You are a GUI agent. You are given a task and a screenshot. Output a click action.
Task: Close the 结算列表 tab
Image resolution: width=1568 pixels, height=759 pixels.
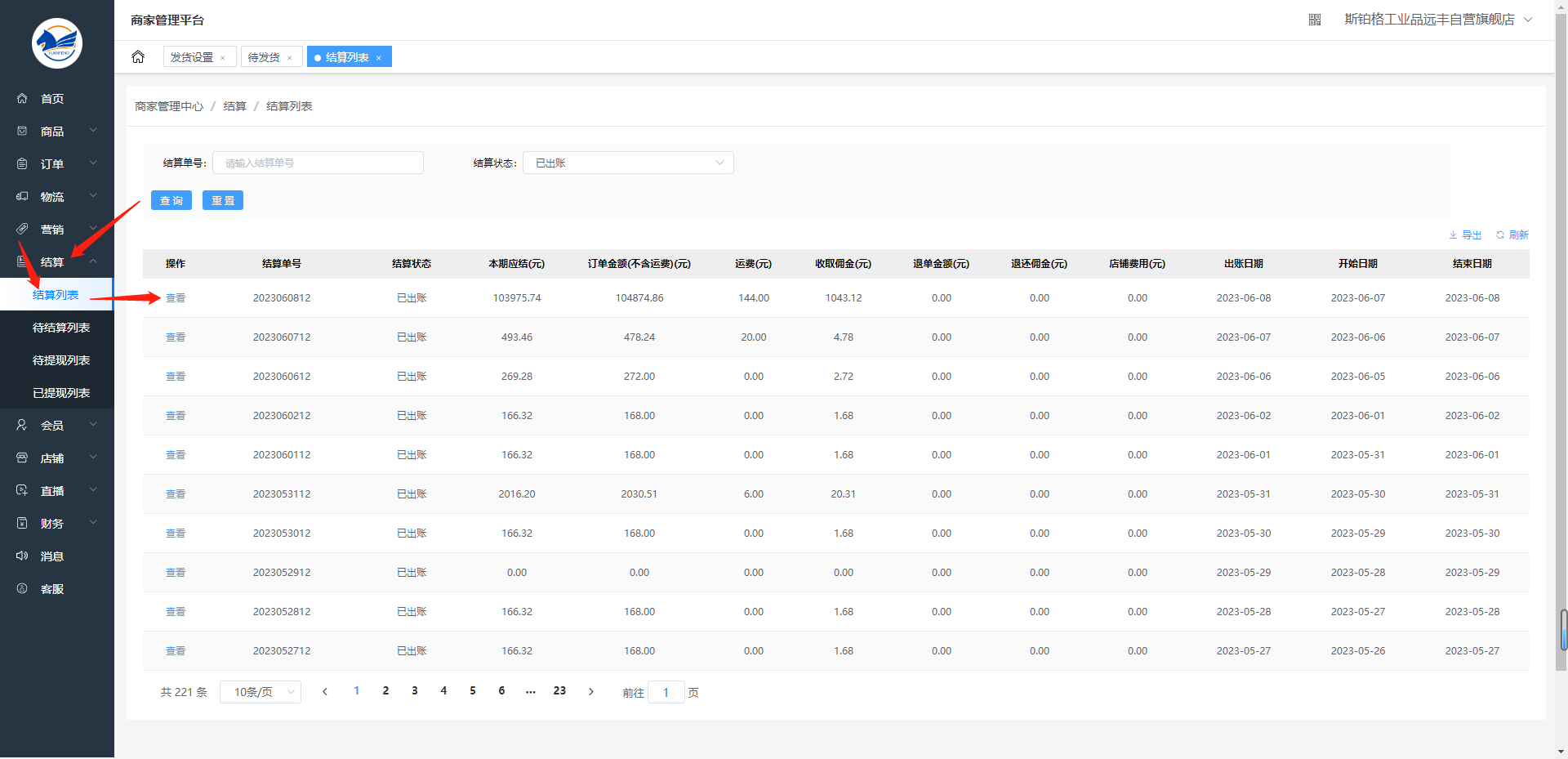[379, 58]
